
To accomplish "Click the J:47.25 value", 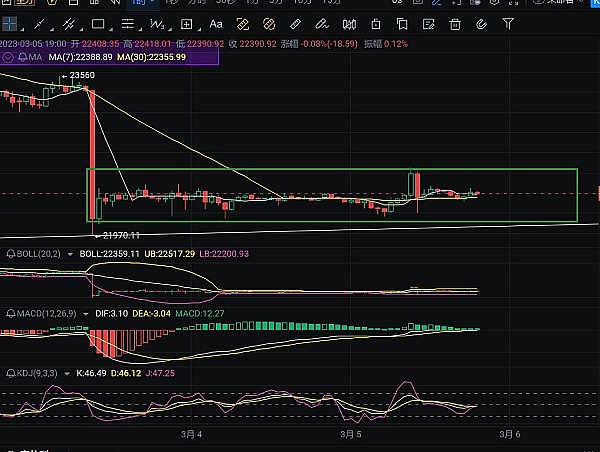I will click(x=160, y=374).
